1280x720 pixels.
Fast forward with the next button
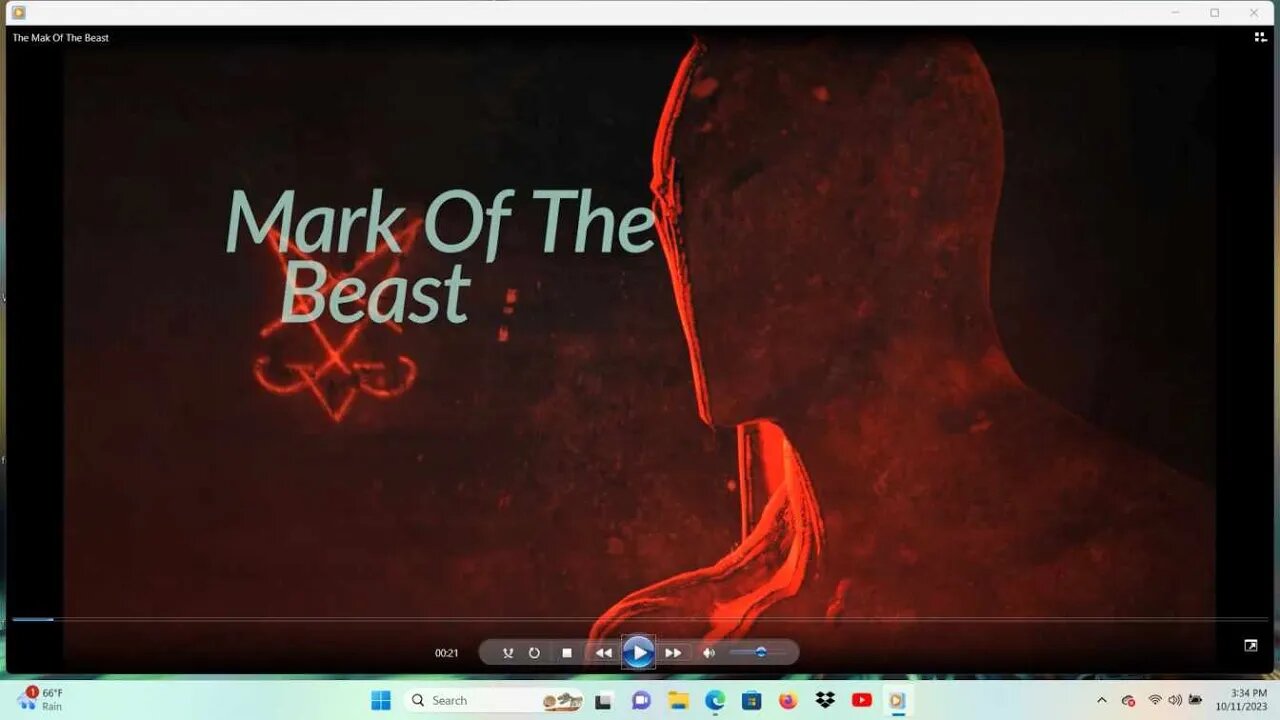(673, 653)
